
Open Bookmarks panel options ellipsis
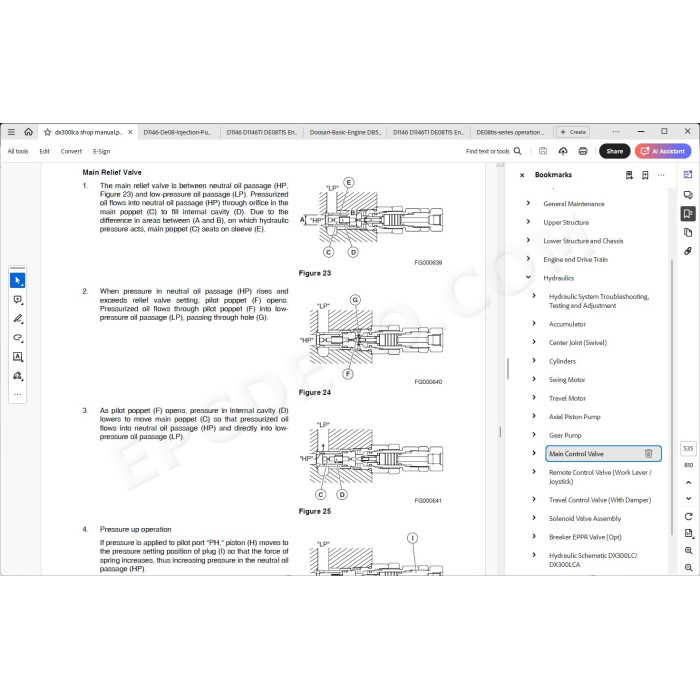[x=661, y=175]
